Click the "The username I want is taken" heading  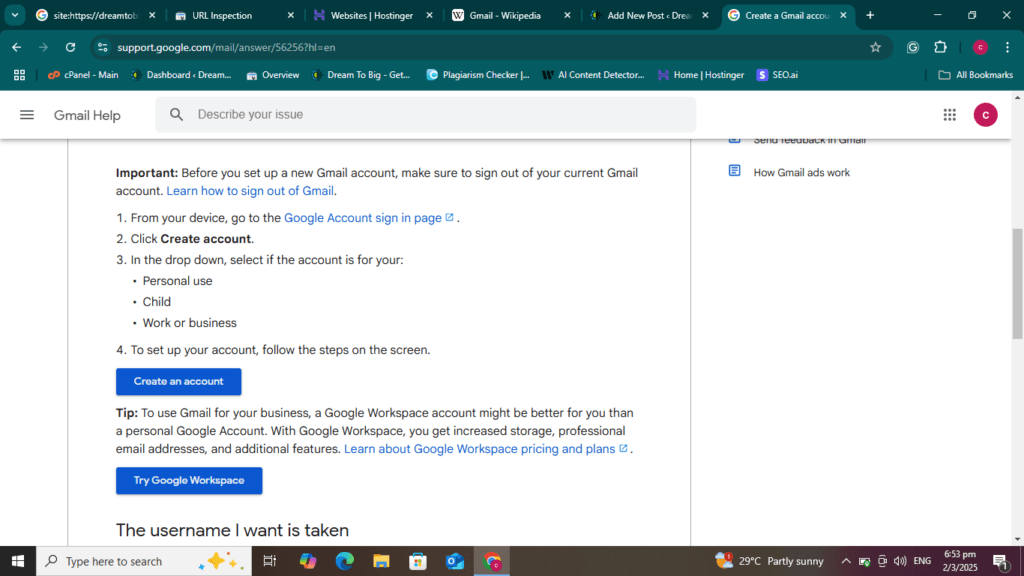pyautogui.click(x=232, y=530)
